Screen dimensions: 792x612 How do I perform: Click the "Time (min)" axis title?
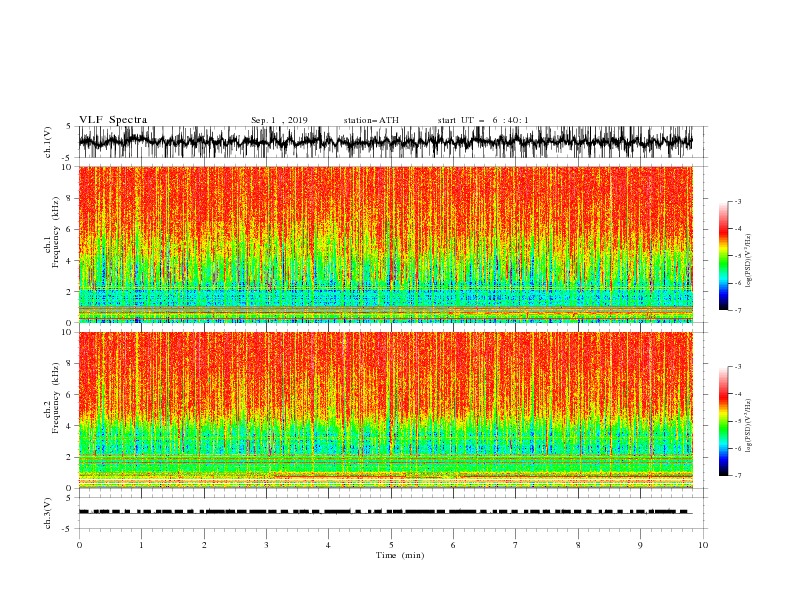pos(400,555)
